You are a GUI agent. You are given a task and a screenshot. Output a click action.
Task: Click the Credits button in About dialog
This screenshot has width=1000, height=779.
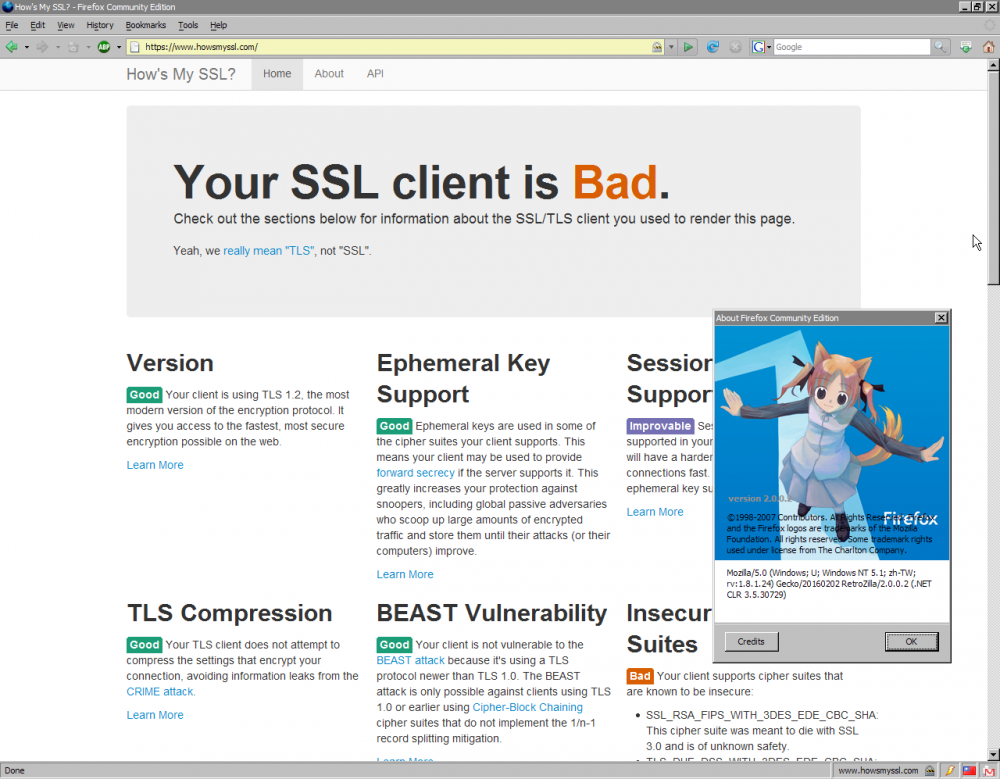coord(751,642)
